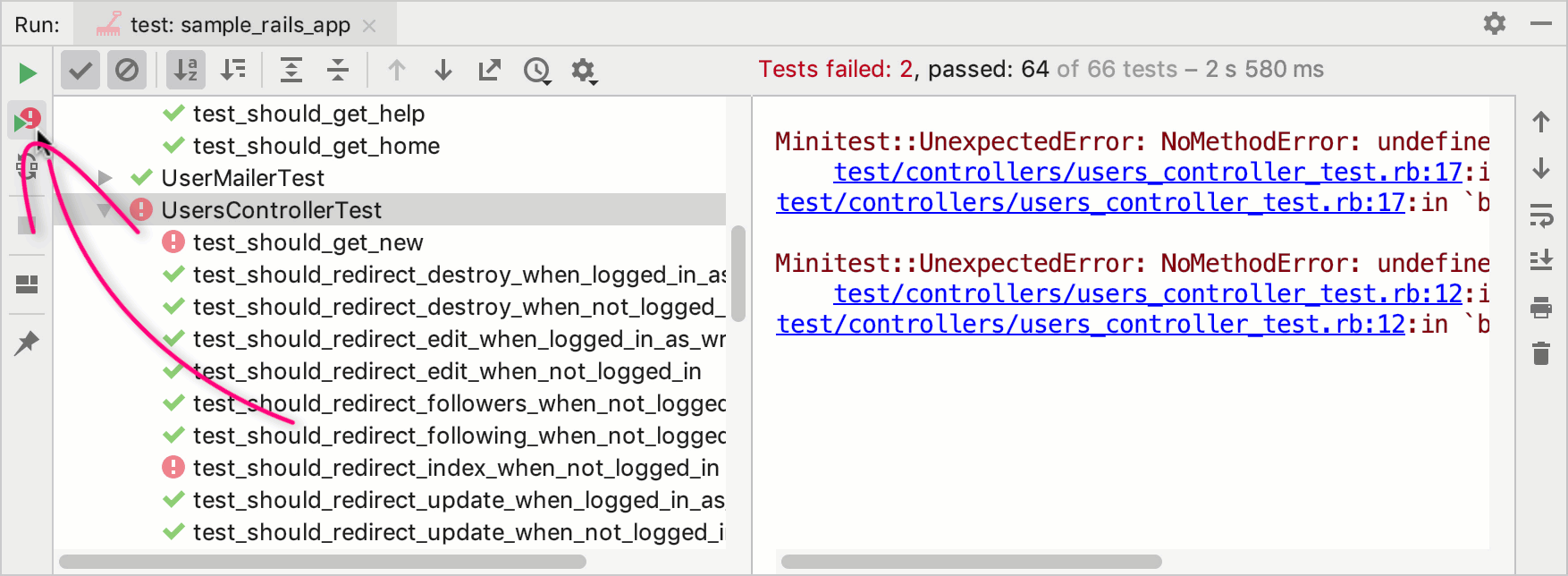
Task: Toggle Show Ignored tests filter
Action: (127, 70)
